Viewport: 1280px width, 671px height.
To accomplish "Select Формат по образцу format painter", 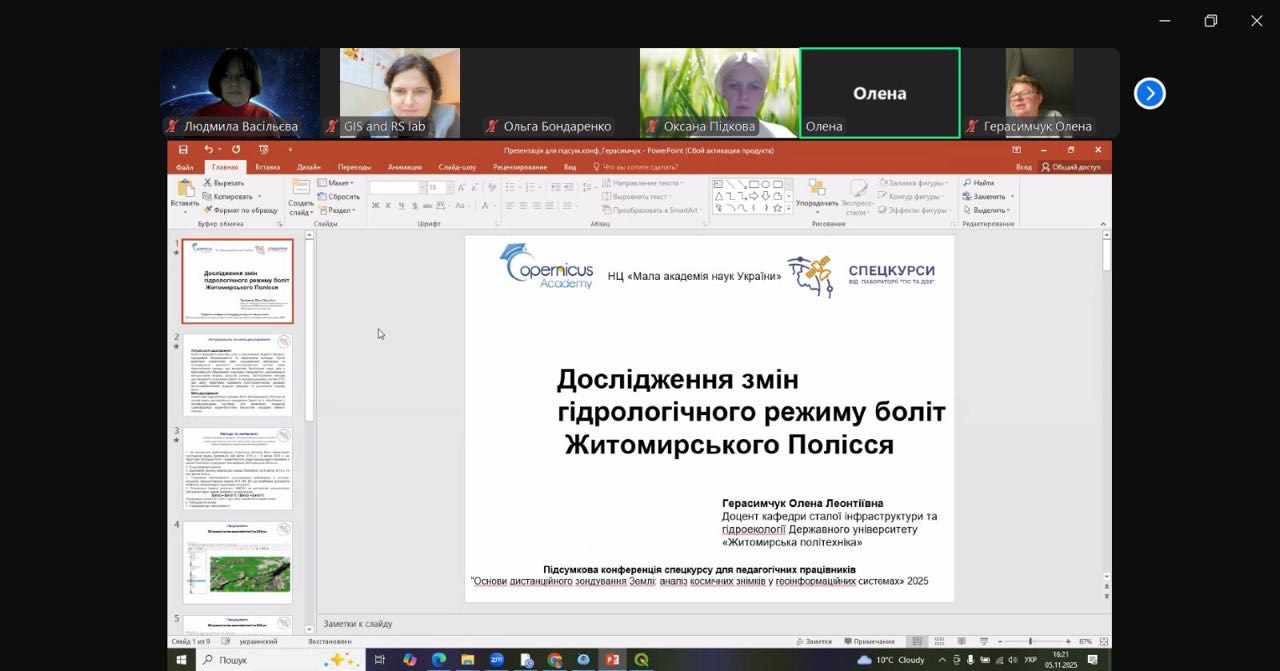I will pyautogui.click(x=240, y=210).
